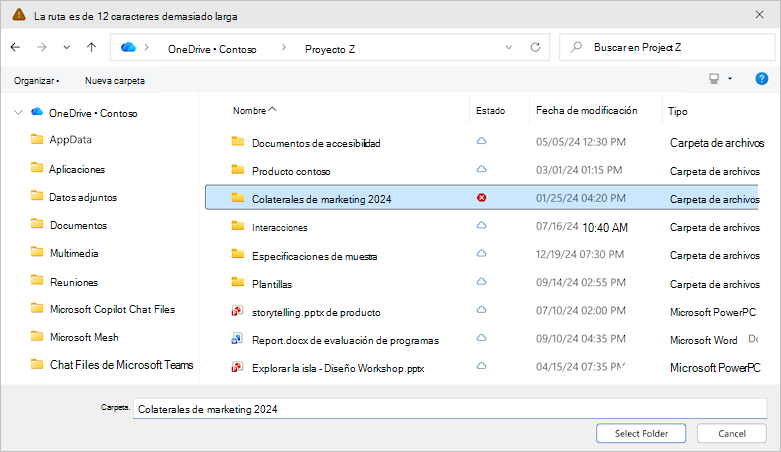Click the search magnifier icon
Image resolution: width=781 pixels, height=452 pixels.
coord(576,47)
